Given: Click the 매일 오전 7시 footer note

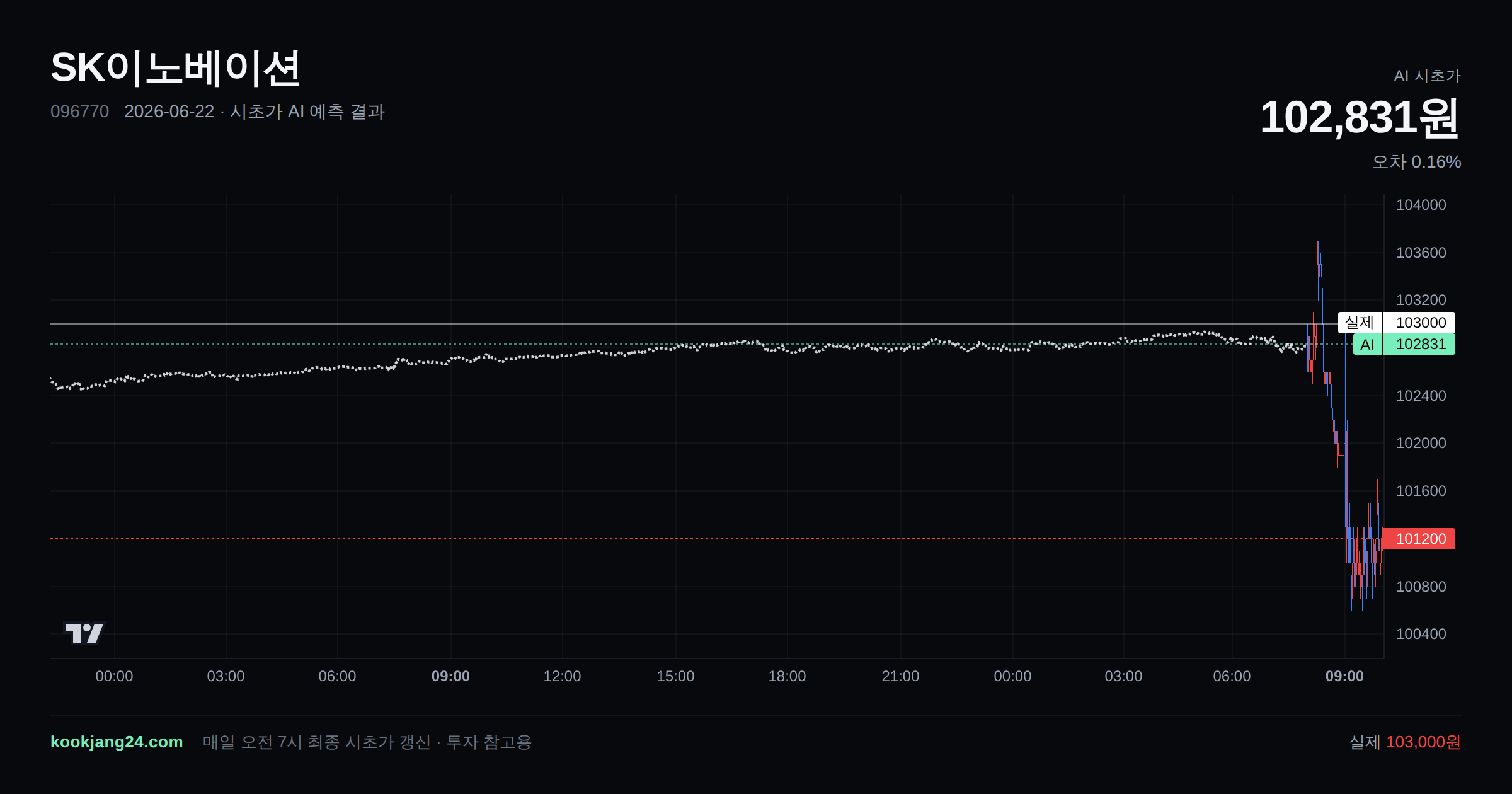Looking at the screenshot, I should pos(367,742).
